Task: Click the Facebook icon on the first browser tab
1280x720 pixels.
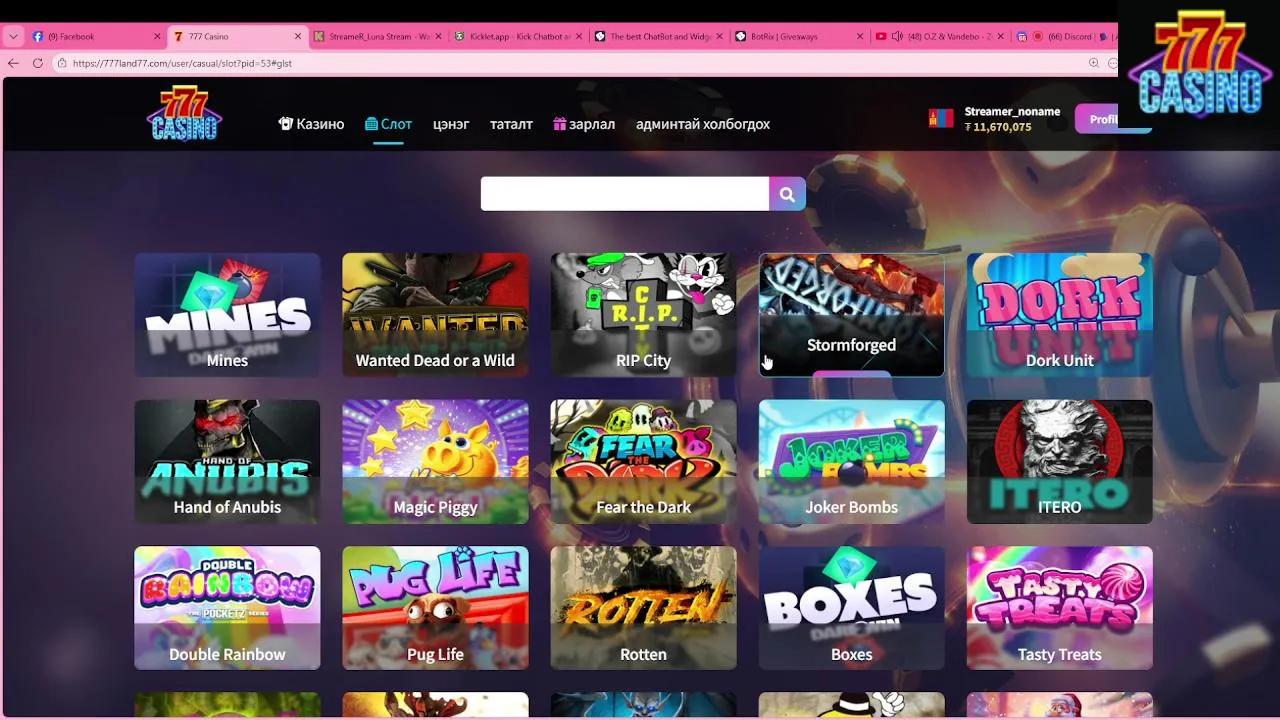Action: (x=37, y=35)
